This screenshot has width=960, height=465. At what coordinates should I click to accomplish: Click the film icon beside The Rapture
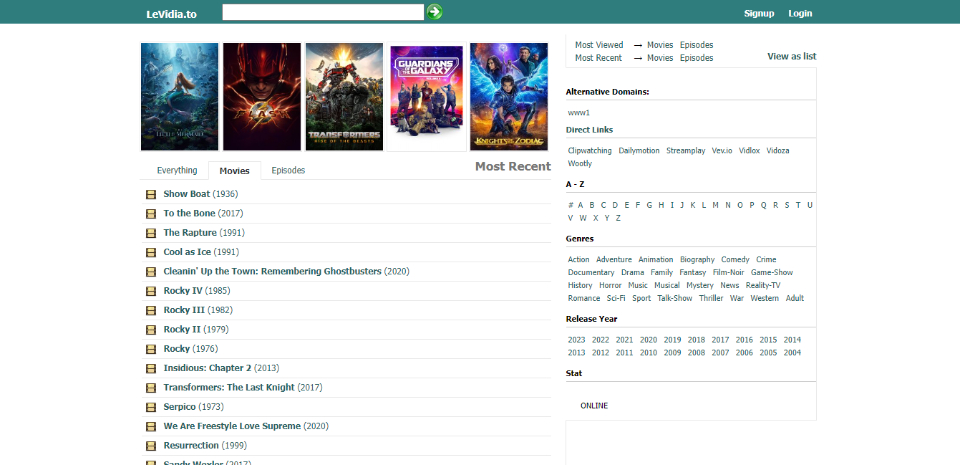151,233
